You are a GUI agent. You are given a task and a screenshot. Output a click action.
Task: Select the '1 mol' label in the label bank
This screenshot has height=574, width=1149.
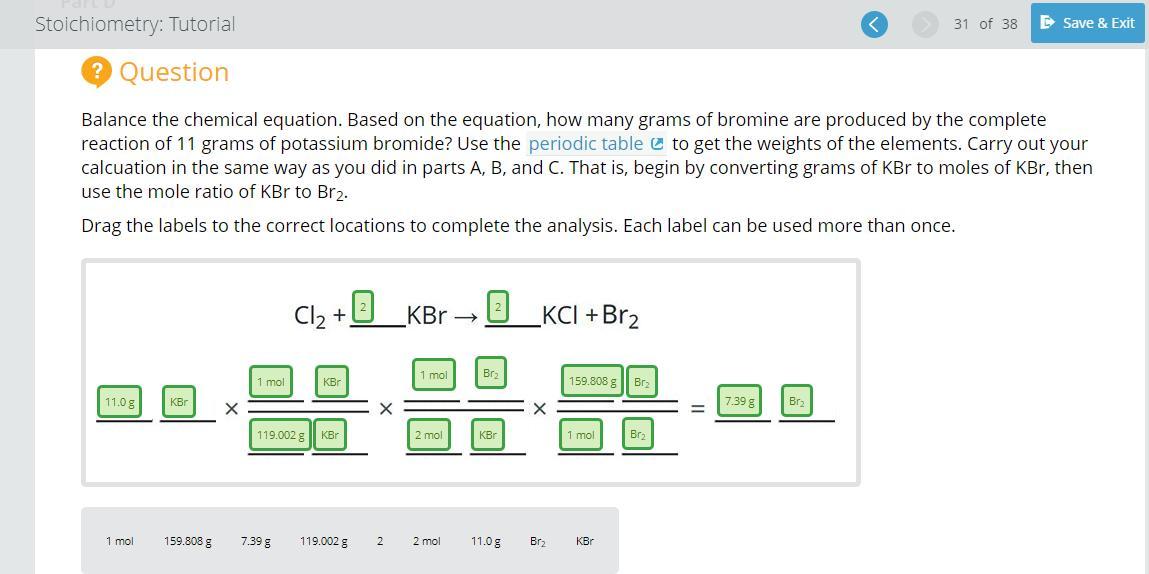pyautogui.click(x=119, y=542)
